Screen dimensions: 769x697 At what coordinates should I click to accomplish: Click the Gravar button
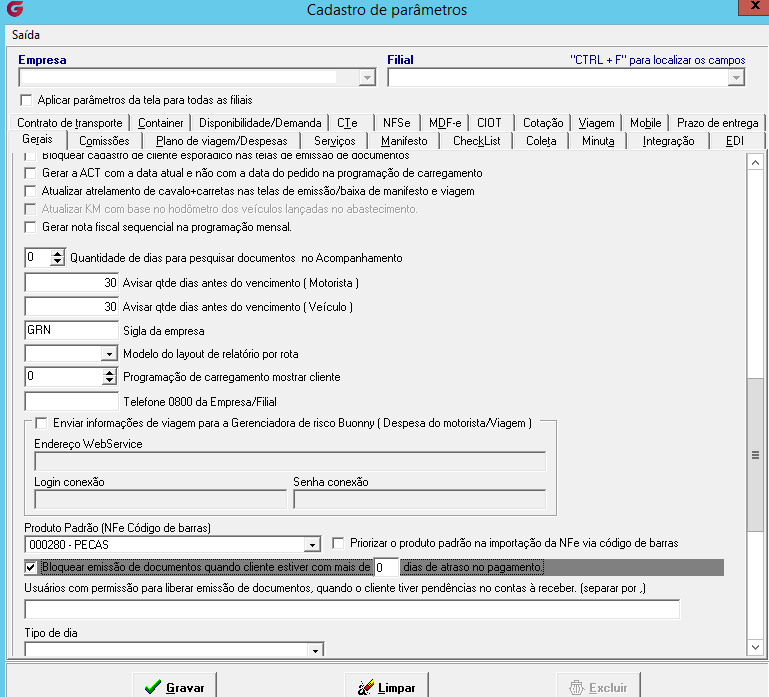175,687
